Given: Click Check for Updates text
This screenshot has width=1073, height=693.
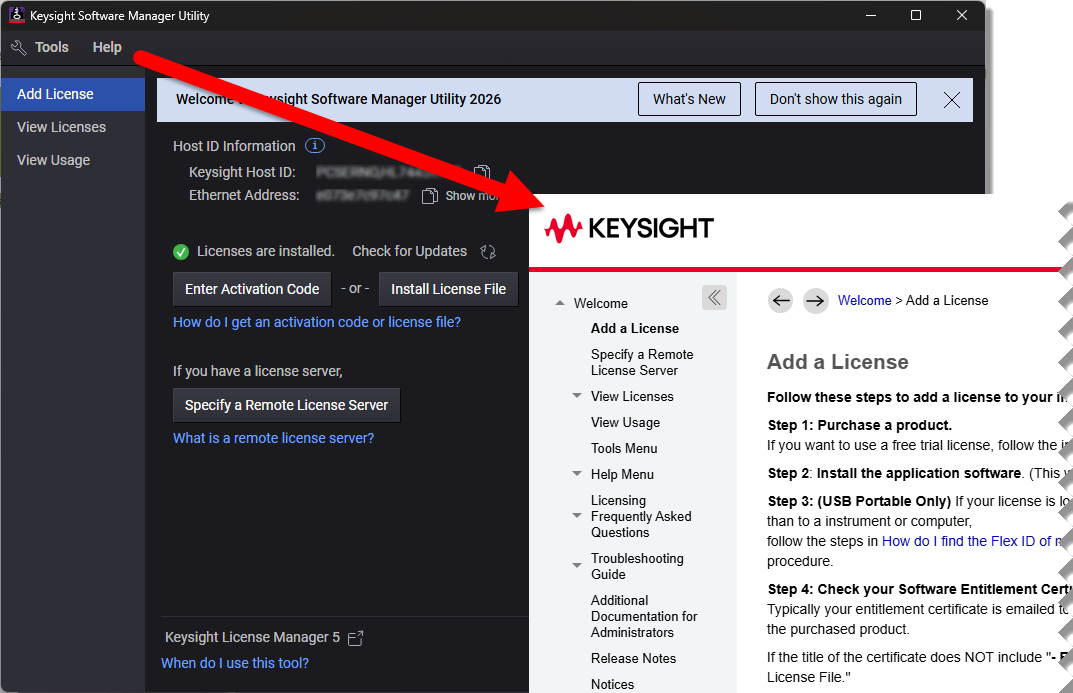Looking at the screenshot, I should tap(409, 252).
